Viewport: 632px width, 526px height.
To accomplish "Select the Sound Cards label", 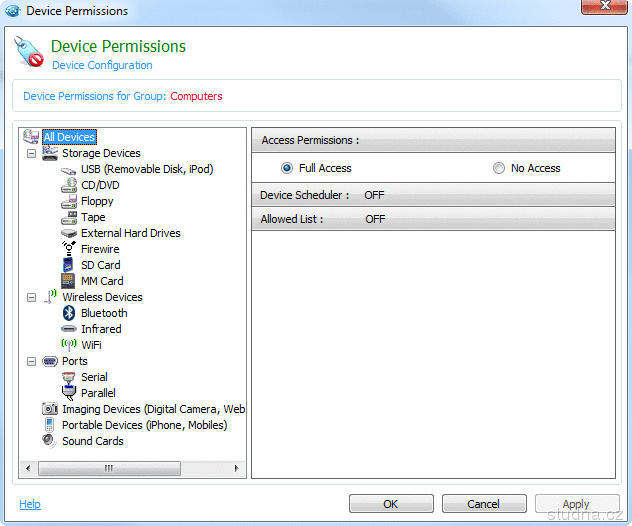I will coord(93,441).
